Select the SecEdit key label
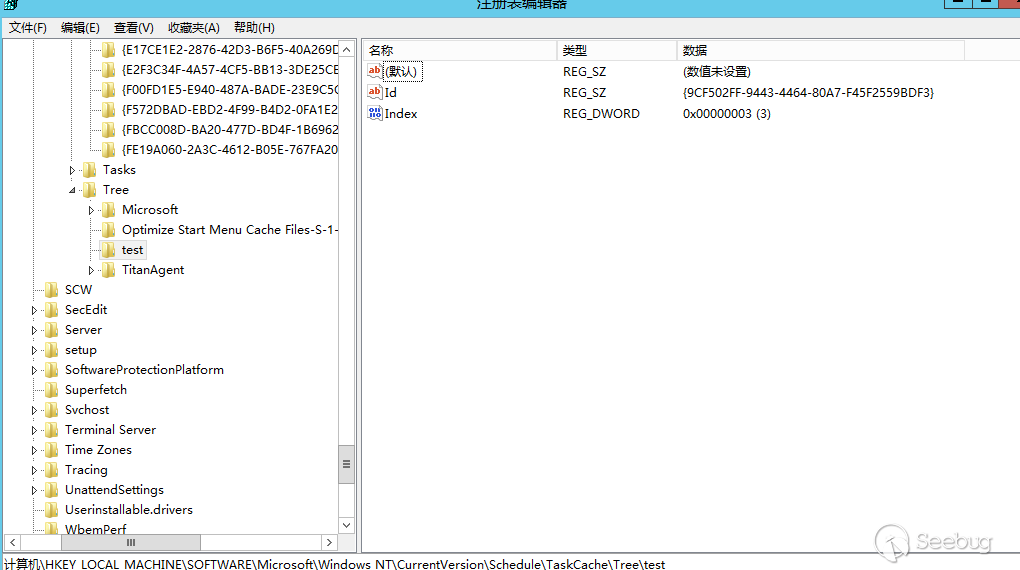Viewport: 1020px width, 570px height. tap(86, 310)
